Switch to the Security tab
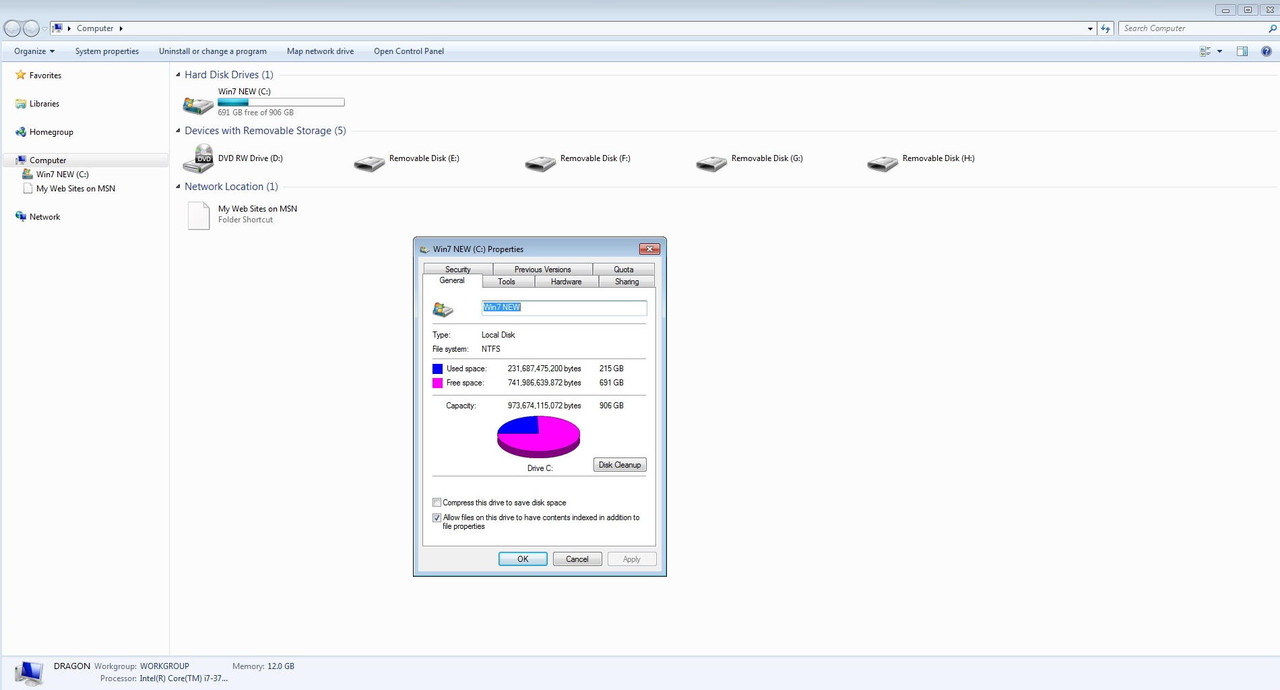The width and height of the screenshot is (1280, 690). click(x=458, y=269)
